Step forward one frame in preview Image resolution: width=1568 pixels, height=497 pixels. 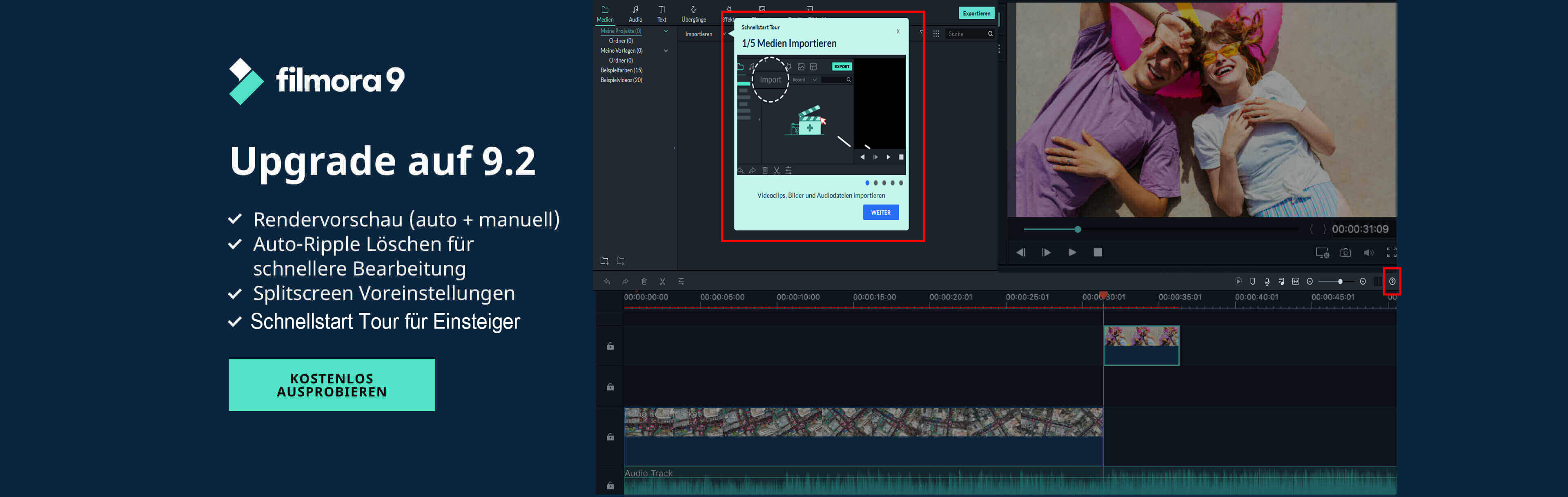1046,252
